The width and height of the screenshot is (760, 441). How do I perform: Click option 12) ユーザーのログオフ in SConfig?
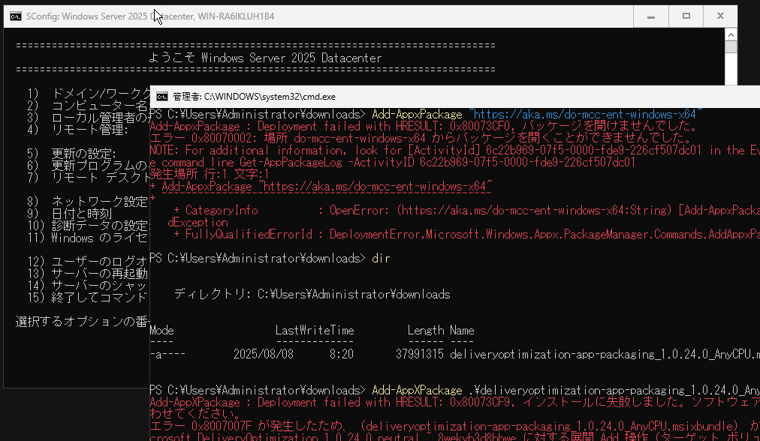[x=88, y=262]
